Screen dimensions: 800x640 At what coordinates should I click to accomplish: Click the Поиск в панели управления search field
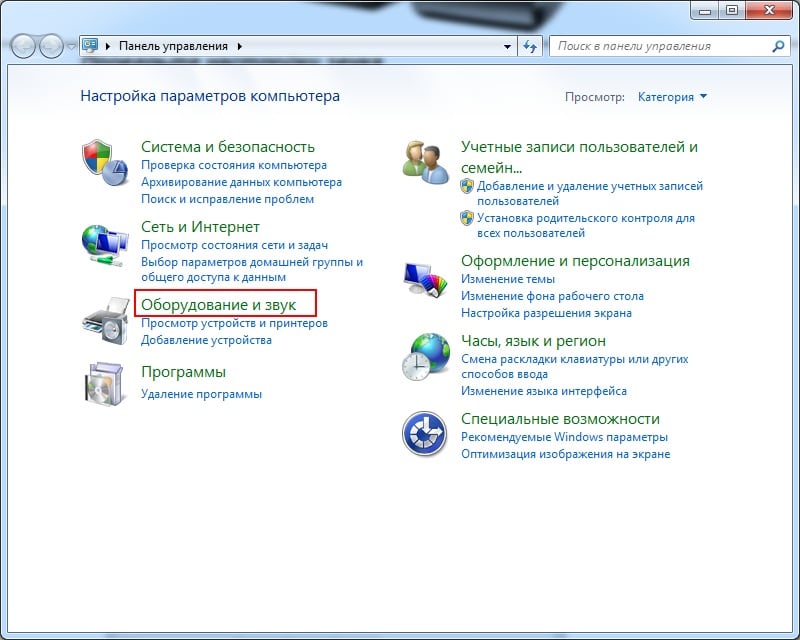(660, 46)
